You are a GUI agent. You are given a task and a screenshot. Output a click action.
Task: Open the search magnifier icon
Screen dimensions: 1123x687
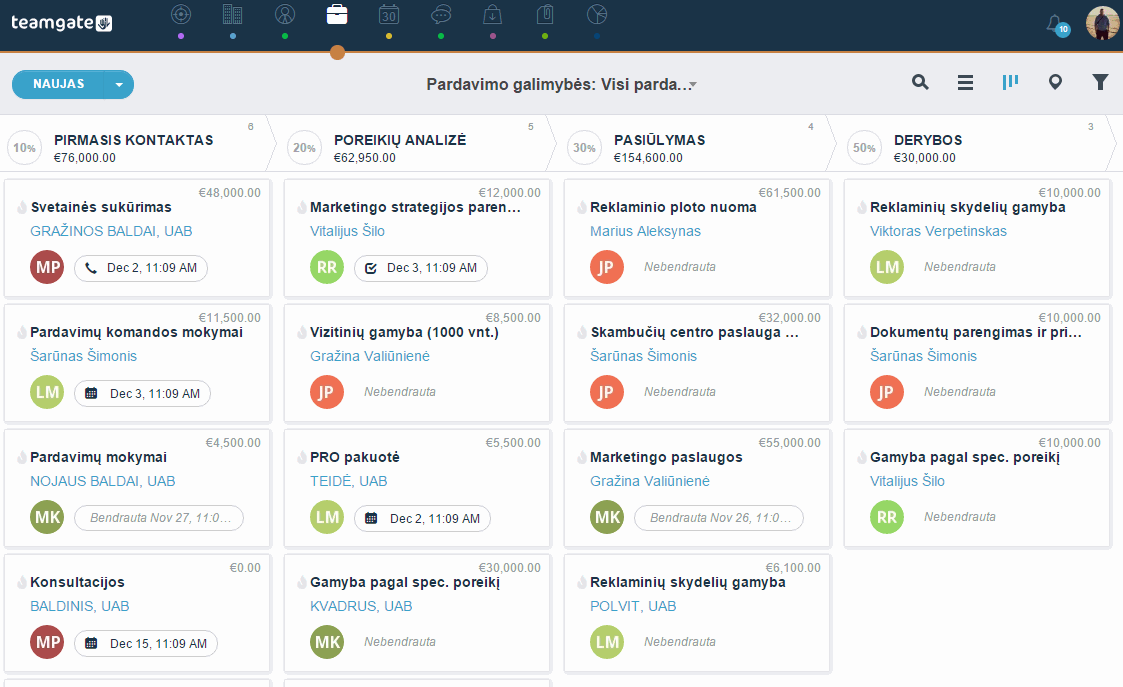tap(920, 82)
